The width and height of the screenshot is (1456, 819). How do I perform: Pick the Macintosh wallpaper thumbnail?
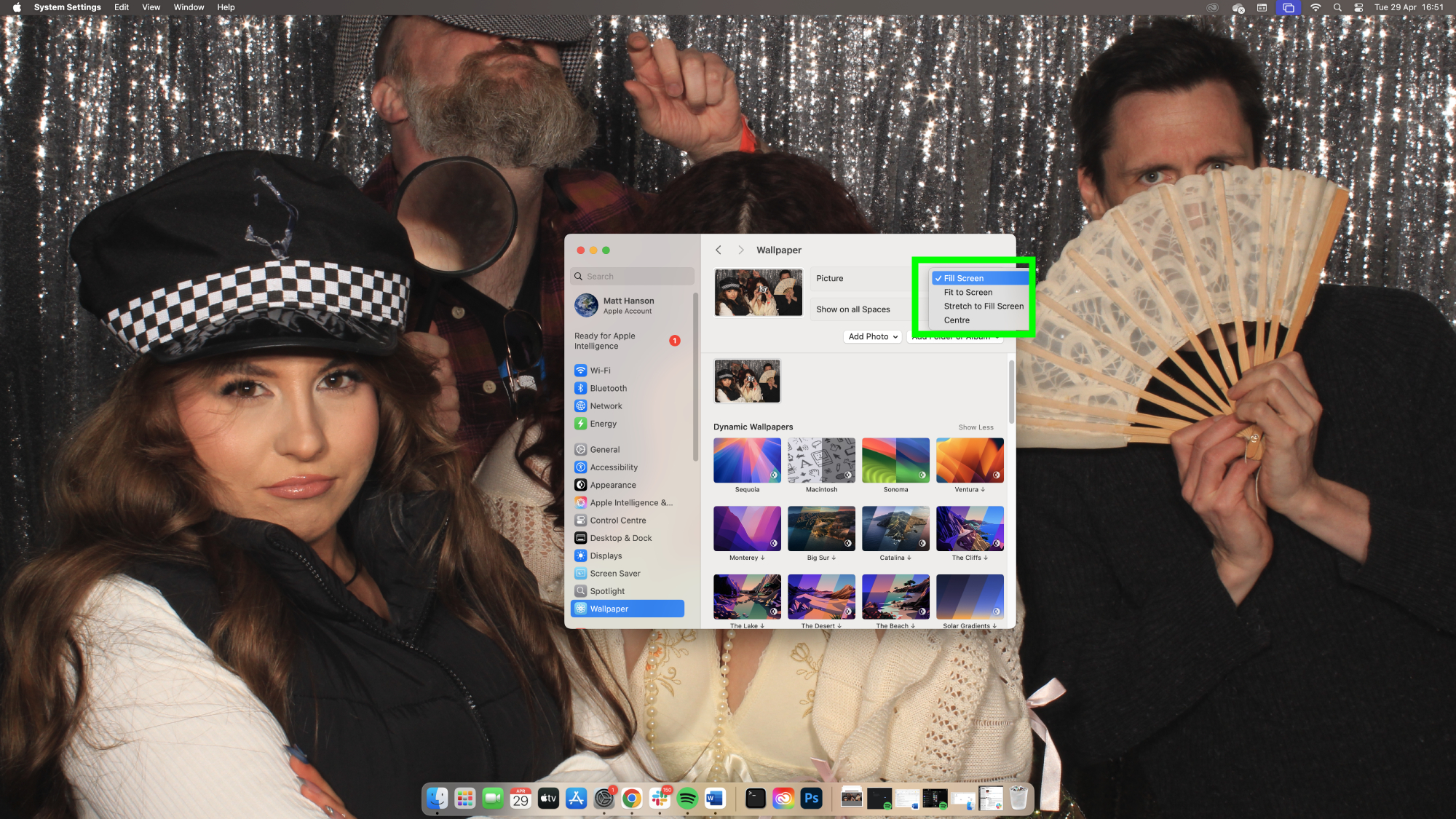pyautogui.click(x=821, y=461)
